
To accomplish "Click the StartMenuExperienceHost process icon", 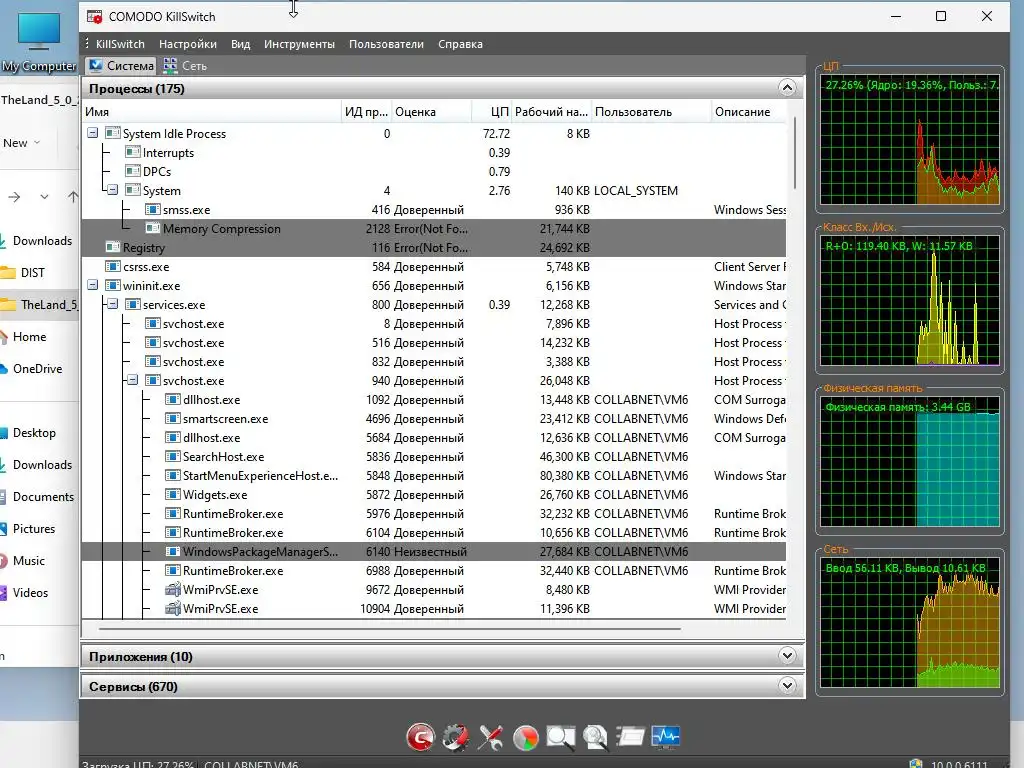I will pyautogui.click(x=173, y=475).
